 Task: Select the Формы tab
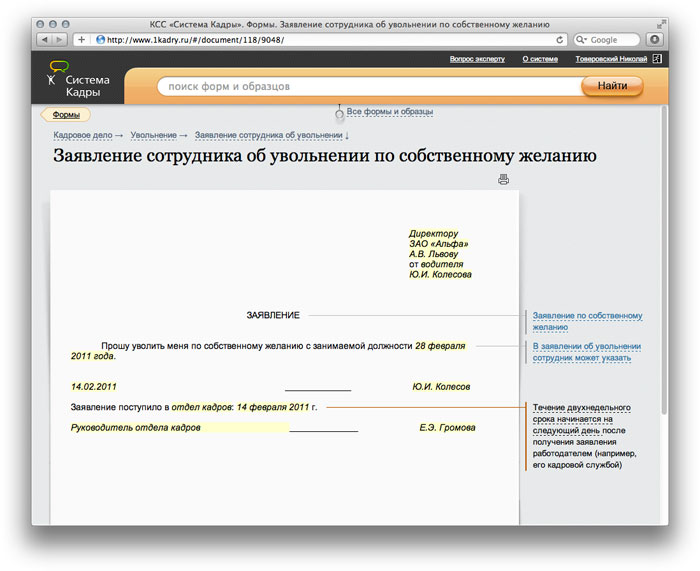click(x=66, y=115)
